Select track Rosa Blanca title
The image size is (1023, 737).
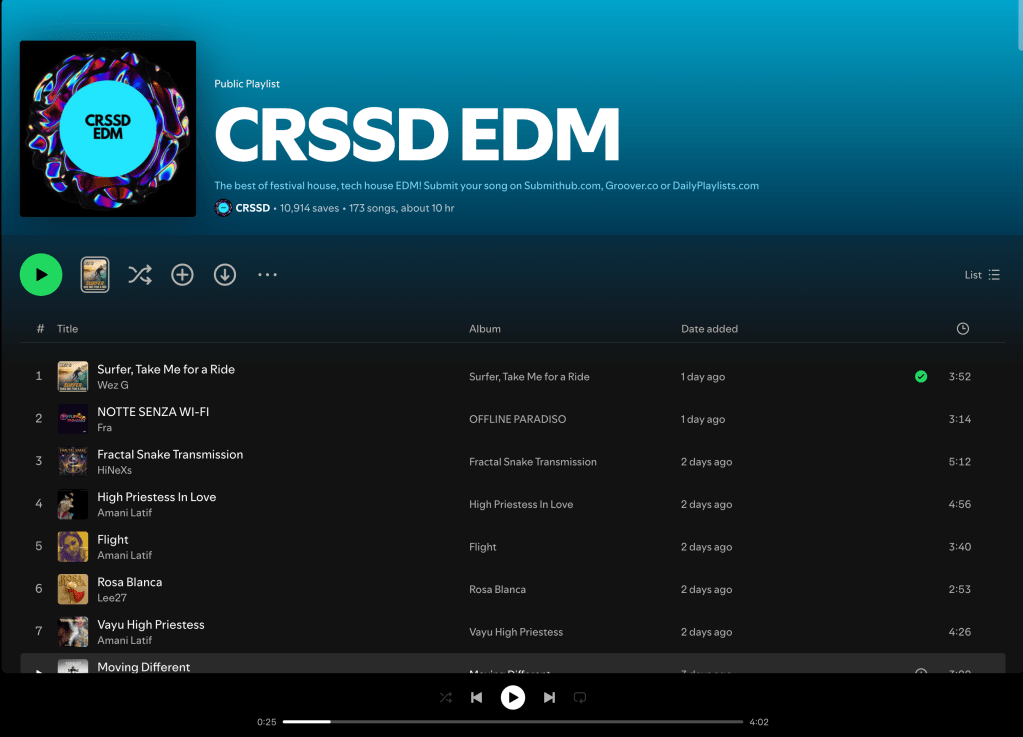(130, 582)
